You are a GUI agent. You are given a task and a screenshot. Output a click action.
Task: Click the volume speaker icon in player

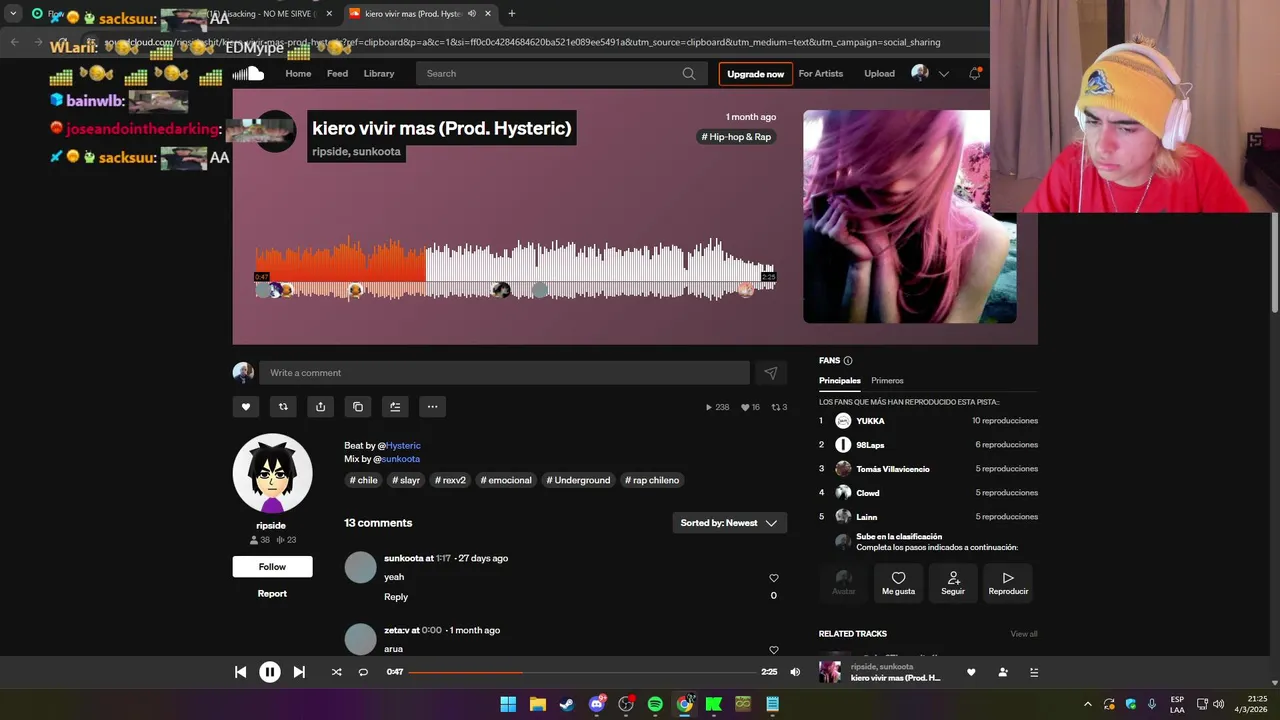click(795, 672)
